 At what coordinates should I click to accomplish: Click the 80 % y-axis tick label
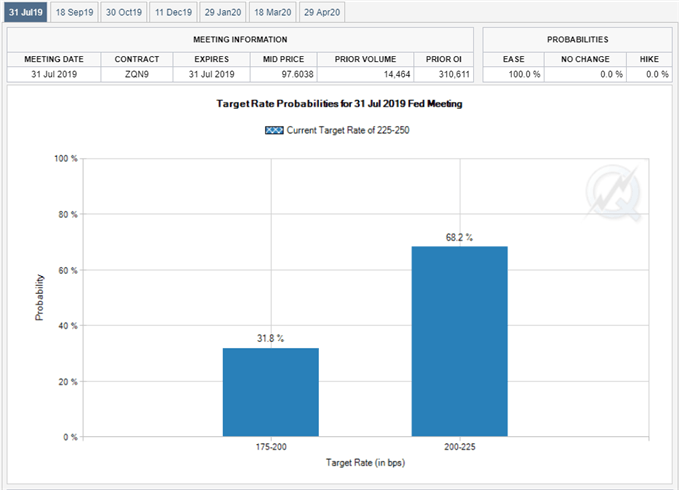click(x=68, y=214)
